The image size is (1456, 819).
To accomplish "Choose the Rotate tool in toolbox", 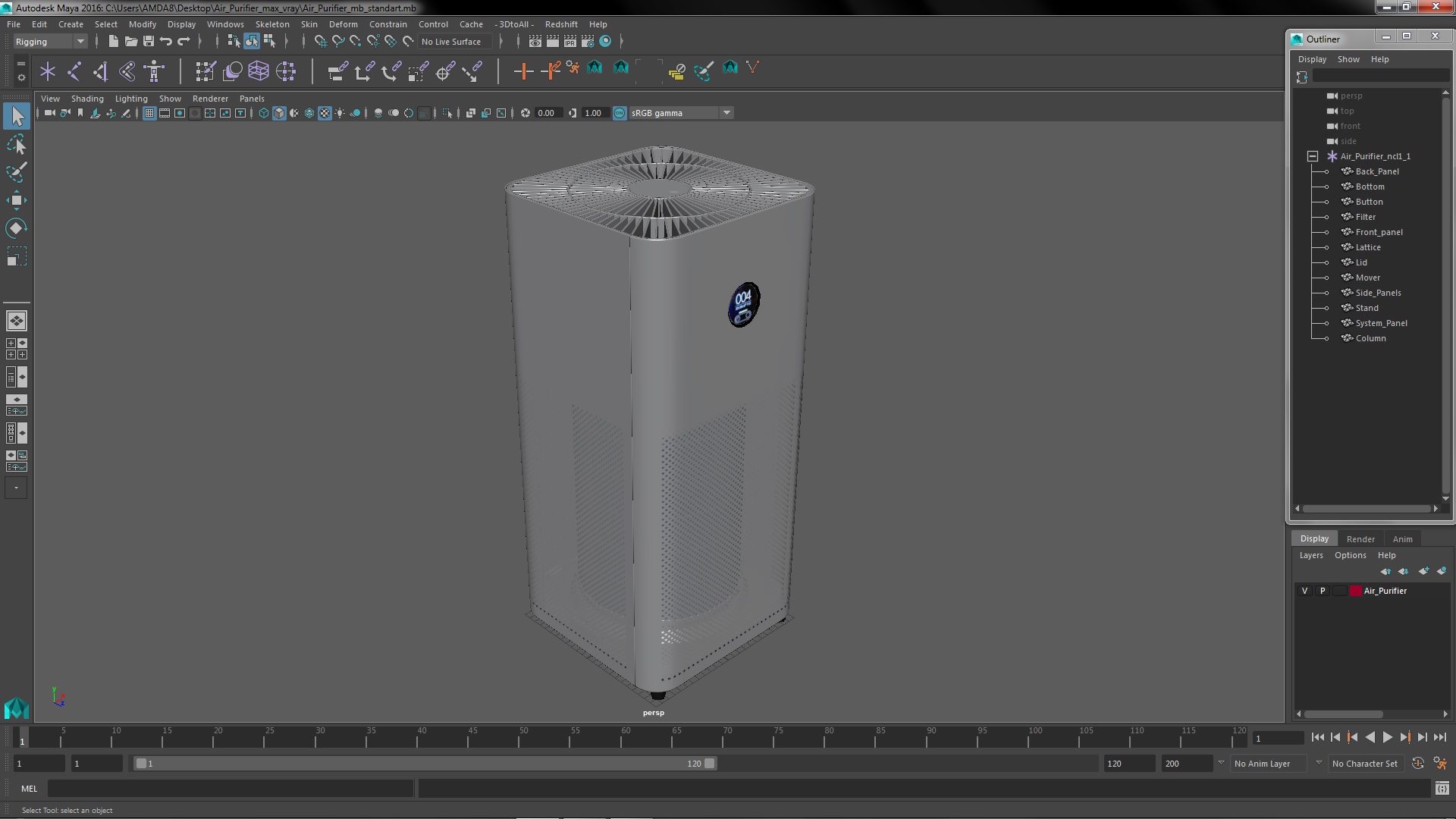I will (17, 228).
